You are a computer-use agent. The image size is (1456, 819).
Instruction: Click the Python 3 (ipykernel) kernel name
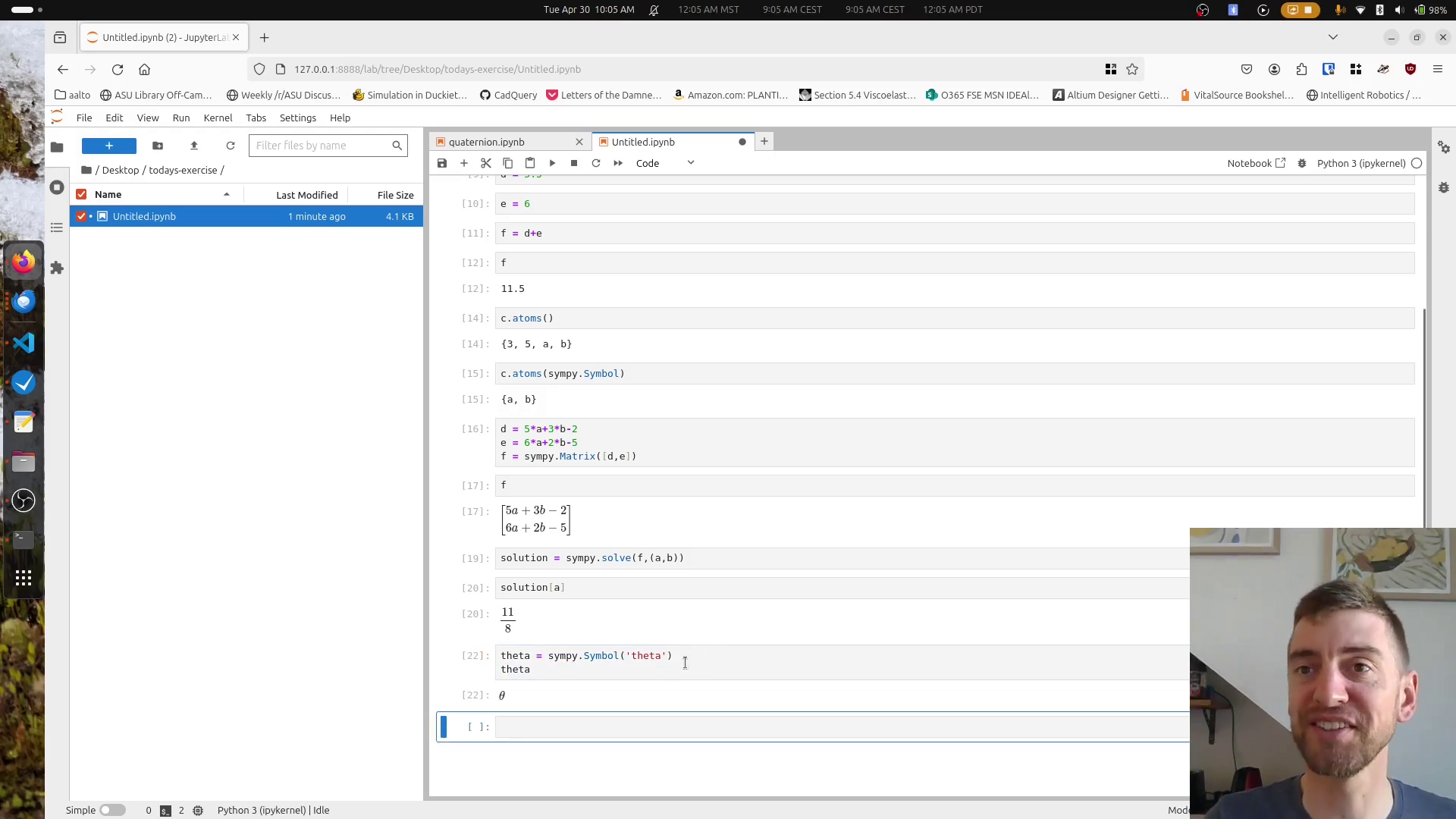coord(1361,163)
